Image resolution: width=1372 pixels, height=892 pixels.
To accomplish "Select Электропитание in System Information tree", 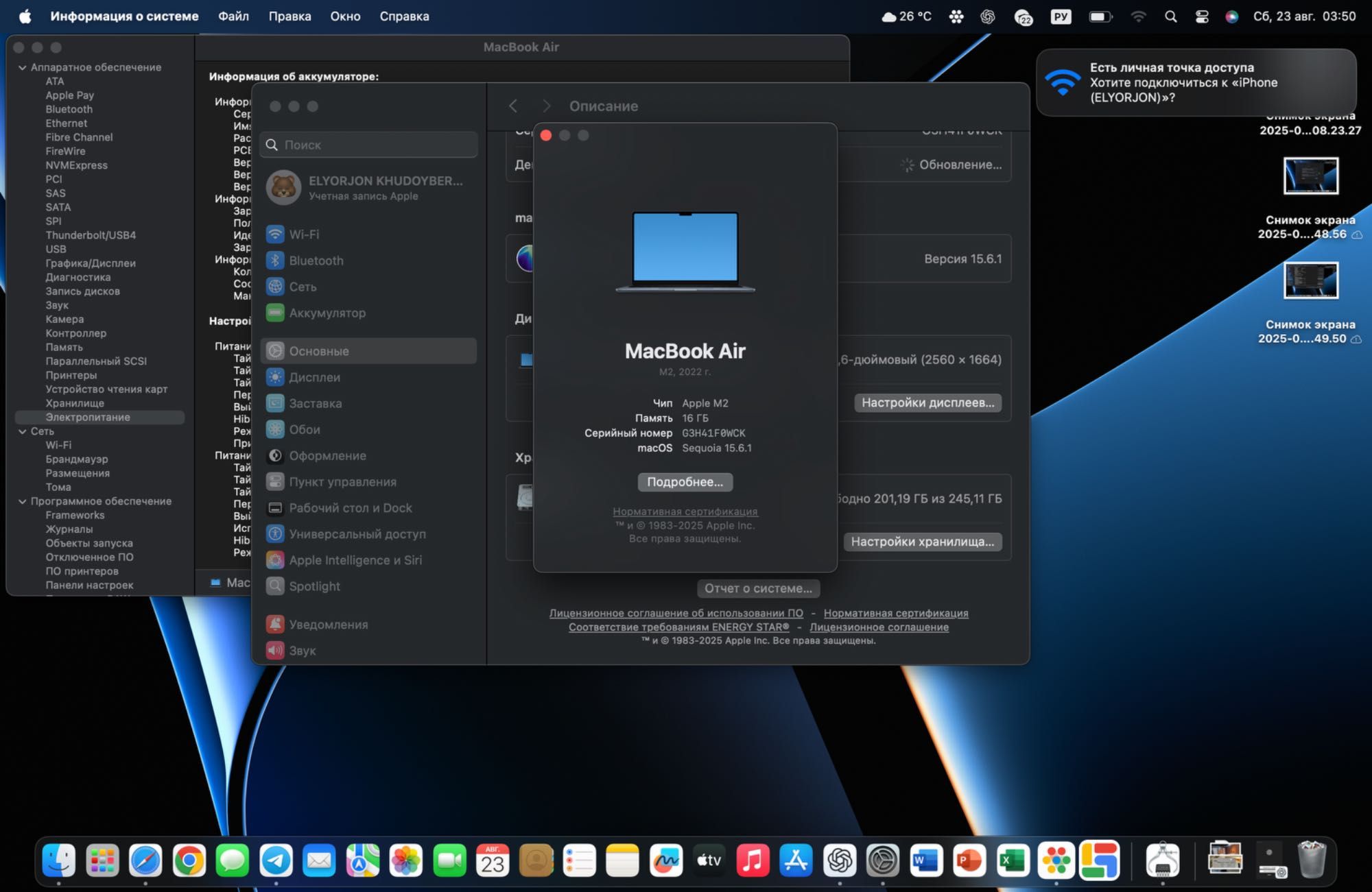I will click(x=99, y=417).
